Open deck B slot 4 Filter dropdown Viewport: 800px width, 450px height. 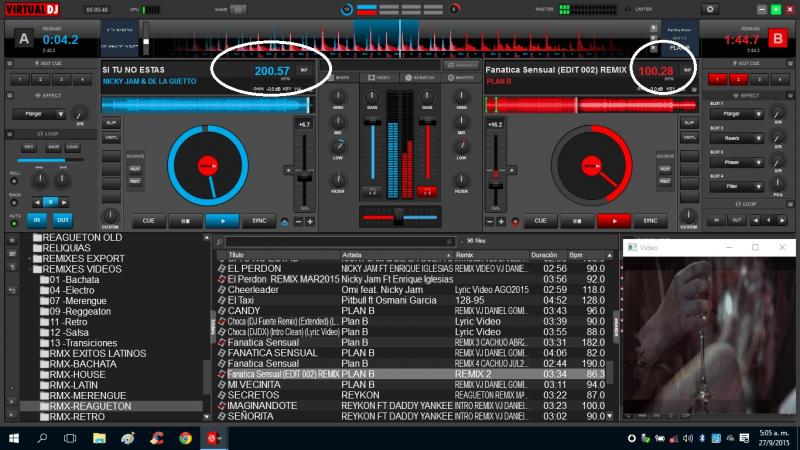(x=736, y=186)
